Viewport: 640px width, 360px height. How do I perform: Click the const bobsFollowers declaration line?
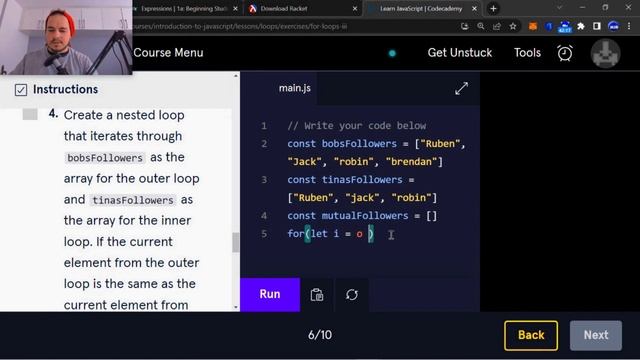(x=376, y=153)
